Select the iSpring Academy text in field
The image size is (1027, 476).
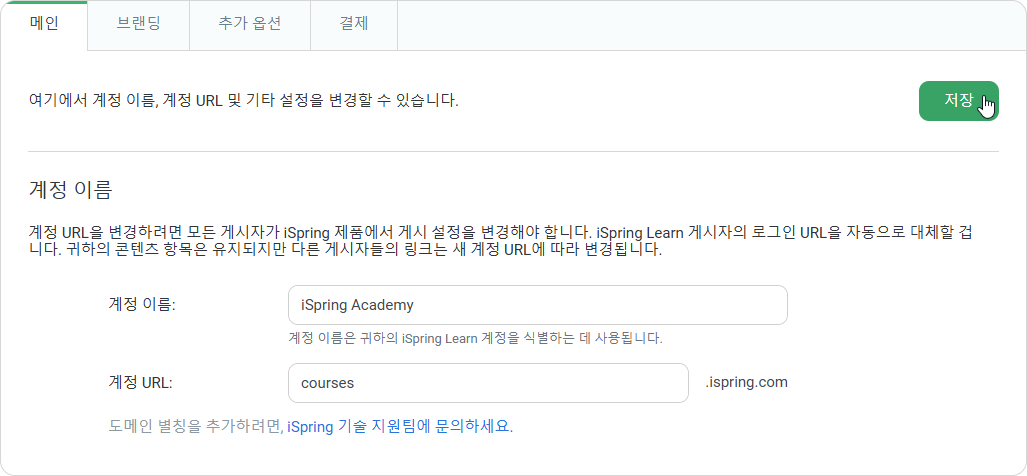(x=357, y=305)
